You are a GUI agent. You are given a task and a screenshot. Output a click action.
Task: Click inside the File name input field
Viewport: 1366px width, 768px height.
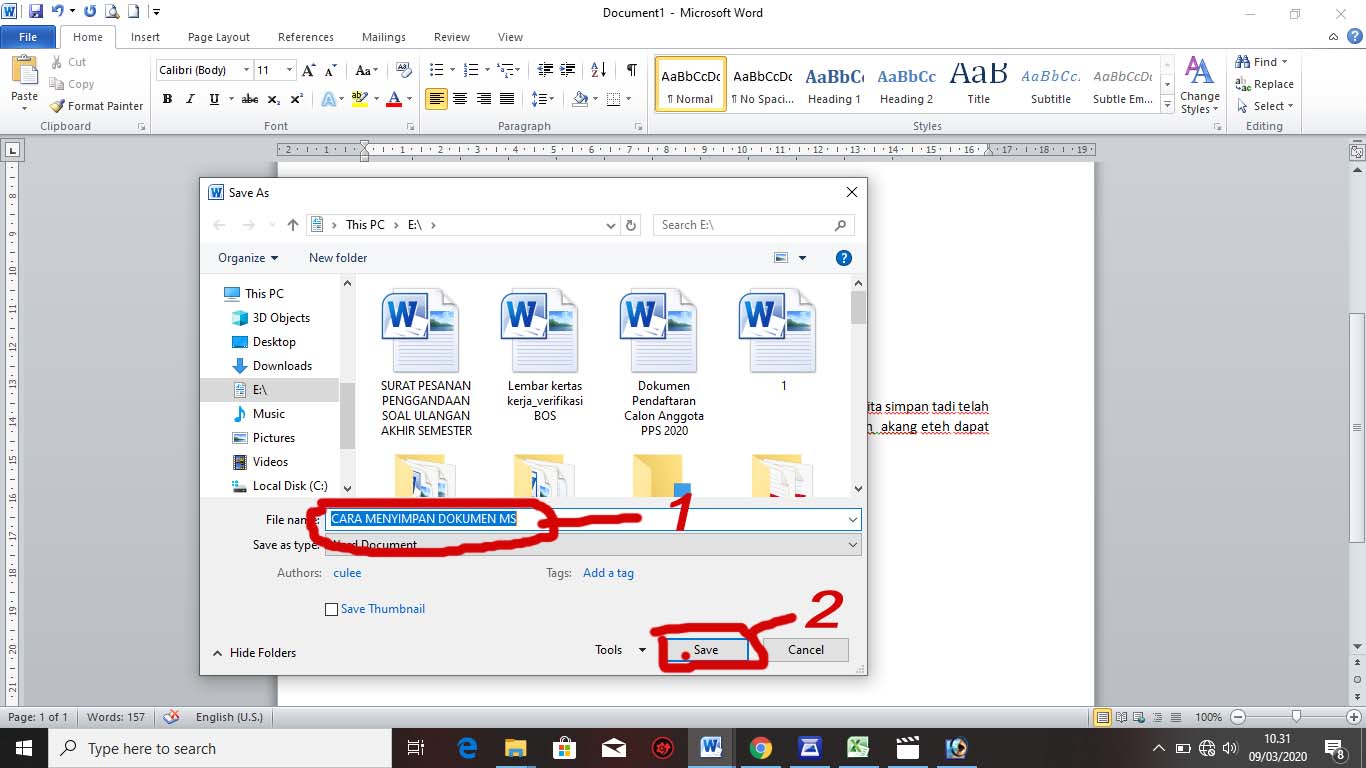point(594,520)
